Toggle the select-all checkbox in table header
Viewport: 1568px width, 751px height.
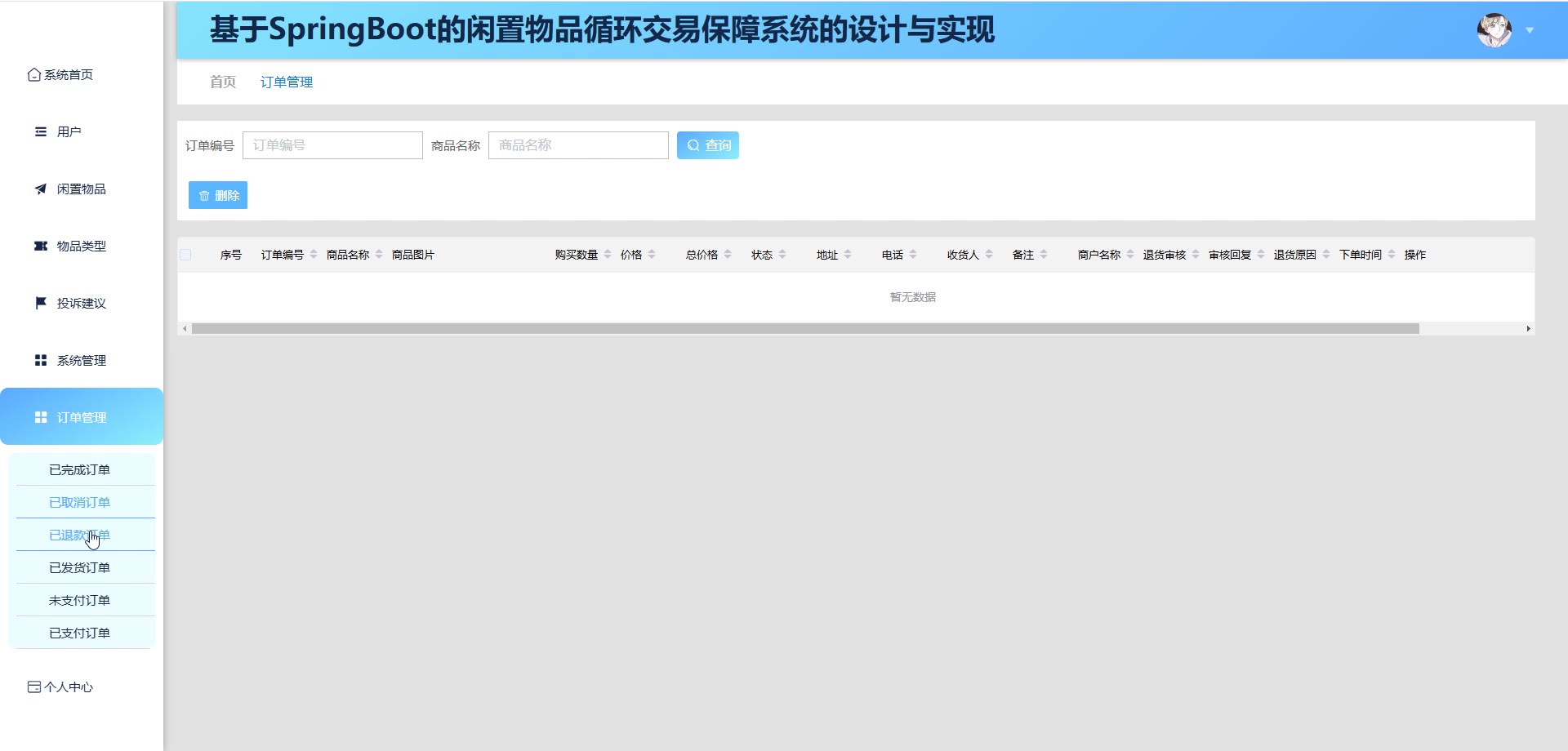(x=185, y=255)
